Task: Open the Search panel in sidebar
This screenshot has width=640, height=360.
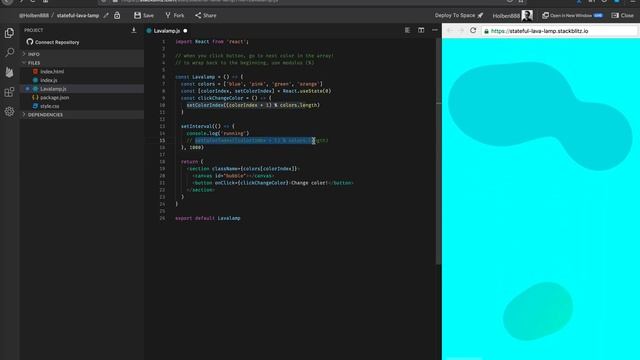Action: (x=9, y=53)
